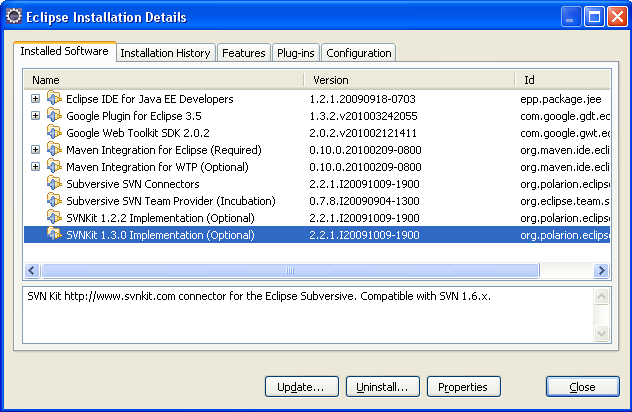This screenshot has height=412, width=632.
Task: Click the SVNKit 1.3.0 Implementation icon
Action: coord(54,234)
